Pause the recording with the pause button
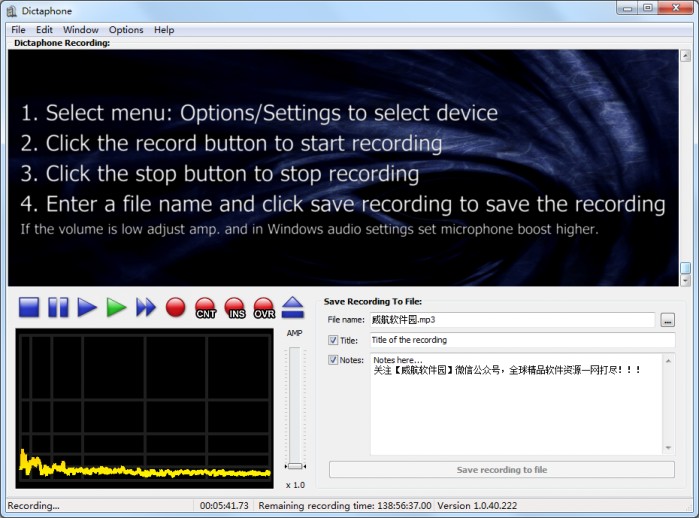This screenshot has width=699, height=518. [58, 308]
